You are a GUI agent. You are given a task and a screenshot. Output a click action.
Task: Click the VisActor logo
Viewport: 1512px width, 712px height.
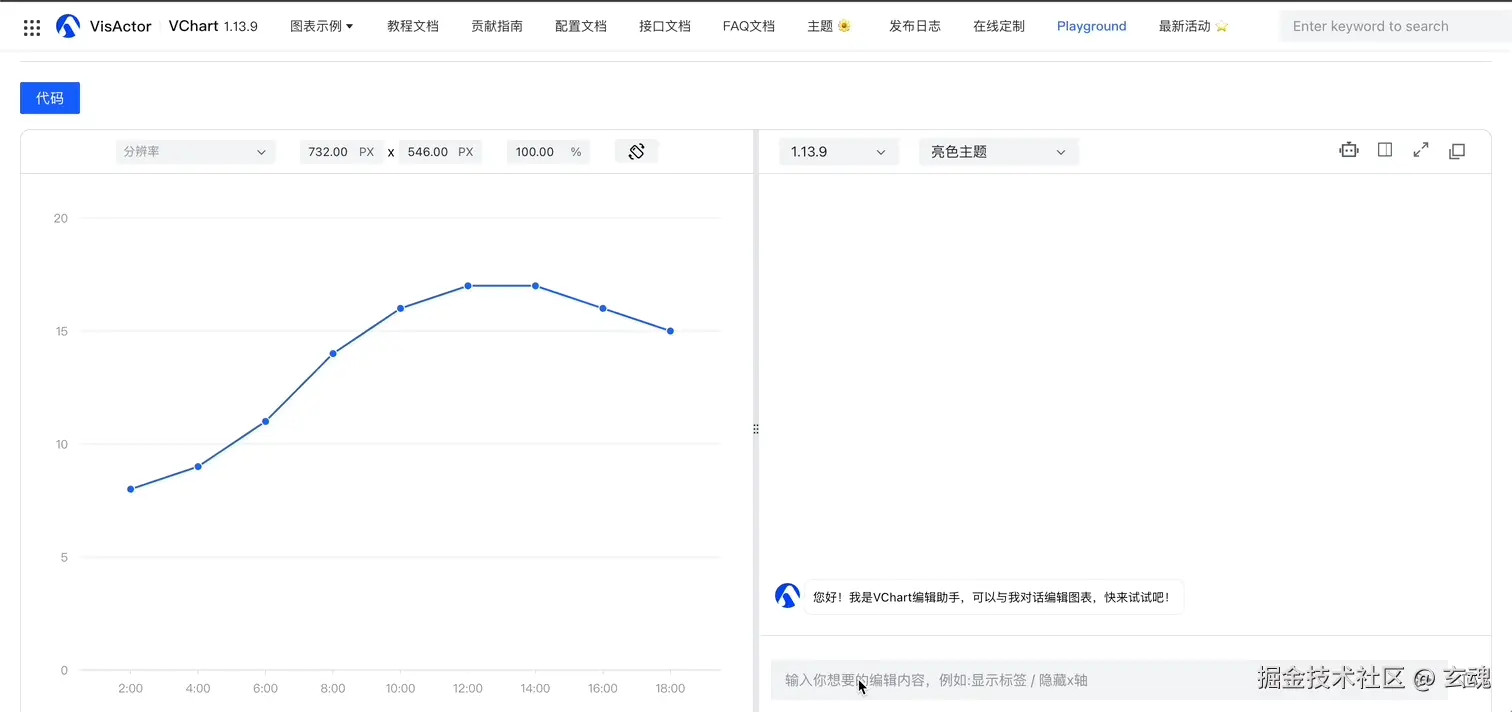coord(68,26)
